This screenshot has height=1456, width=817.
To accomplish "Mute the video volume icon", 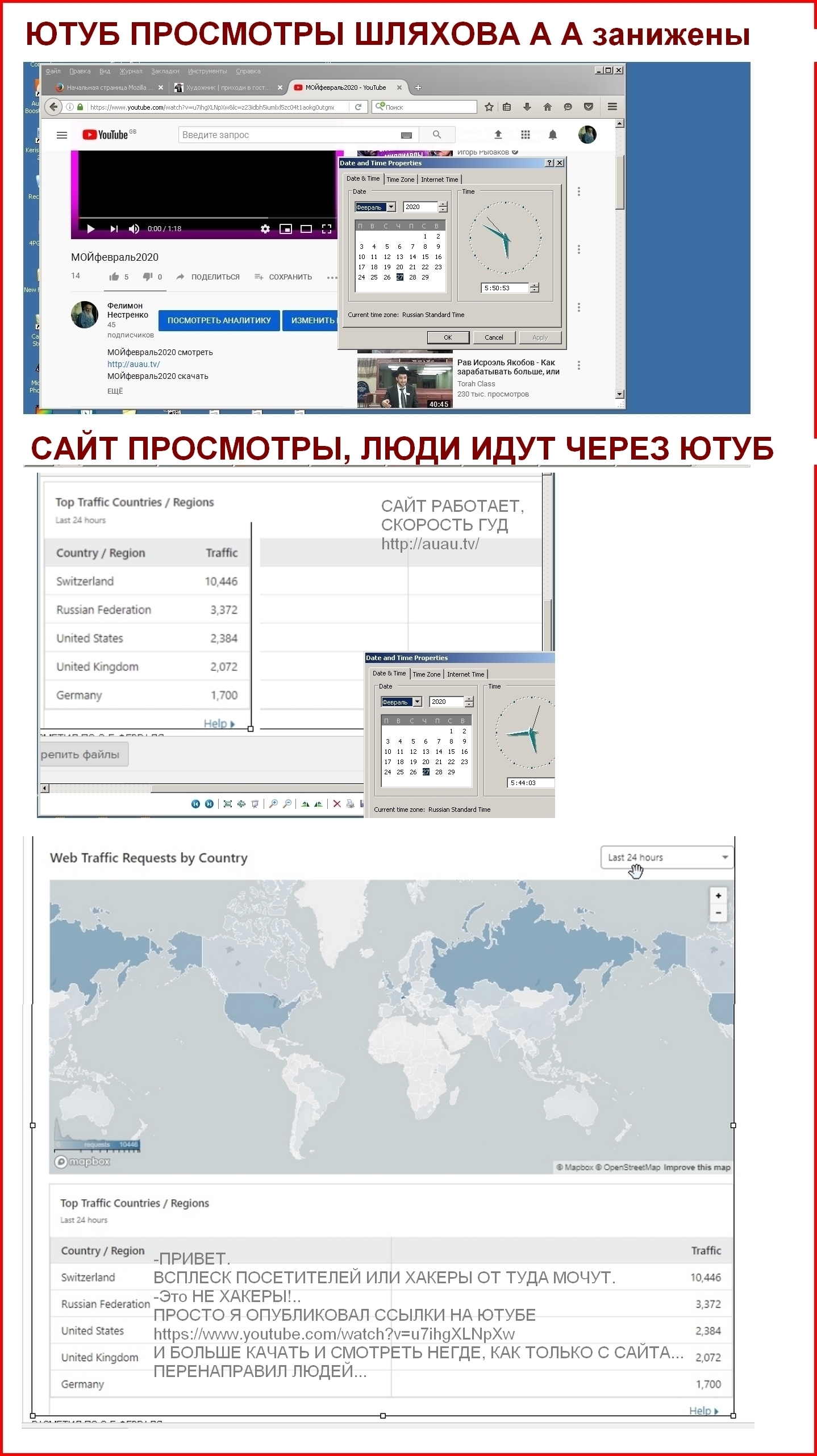I will pyautogui.click(x=134, y=229).
